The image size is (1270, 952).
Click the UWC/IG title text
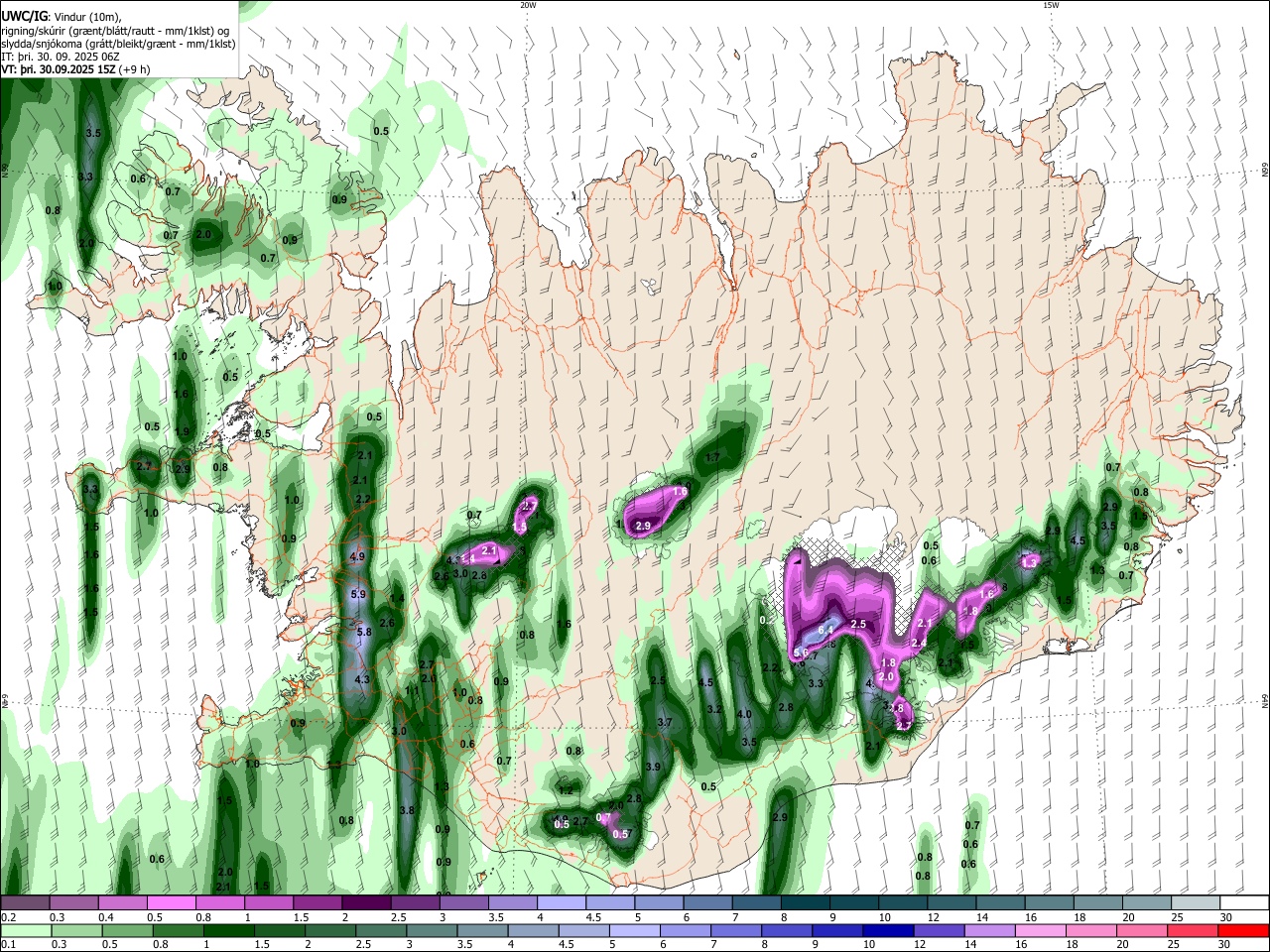24,17
